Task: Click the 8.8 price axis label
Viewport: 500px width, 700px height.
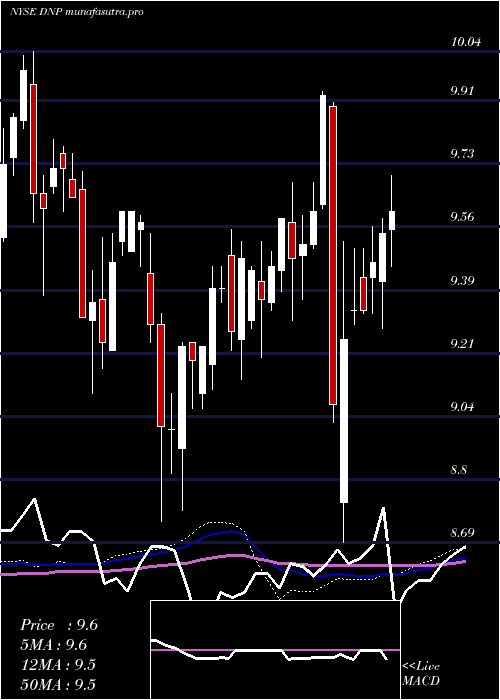Action: click(459, 470)
